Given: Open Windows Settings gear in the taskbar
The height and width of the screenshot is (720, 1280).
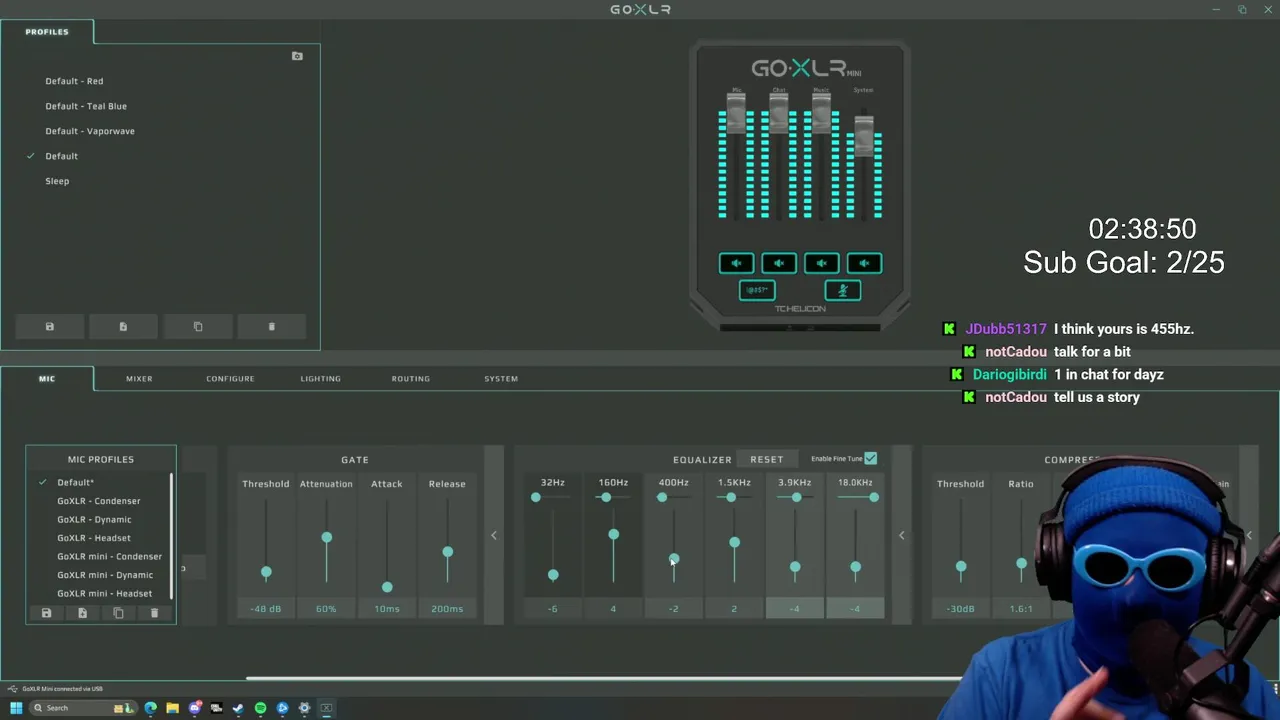Looking at the screenshot, I should (304, 708).
